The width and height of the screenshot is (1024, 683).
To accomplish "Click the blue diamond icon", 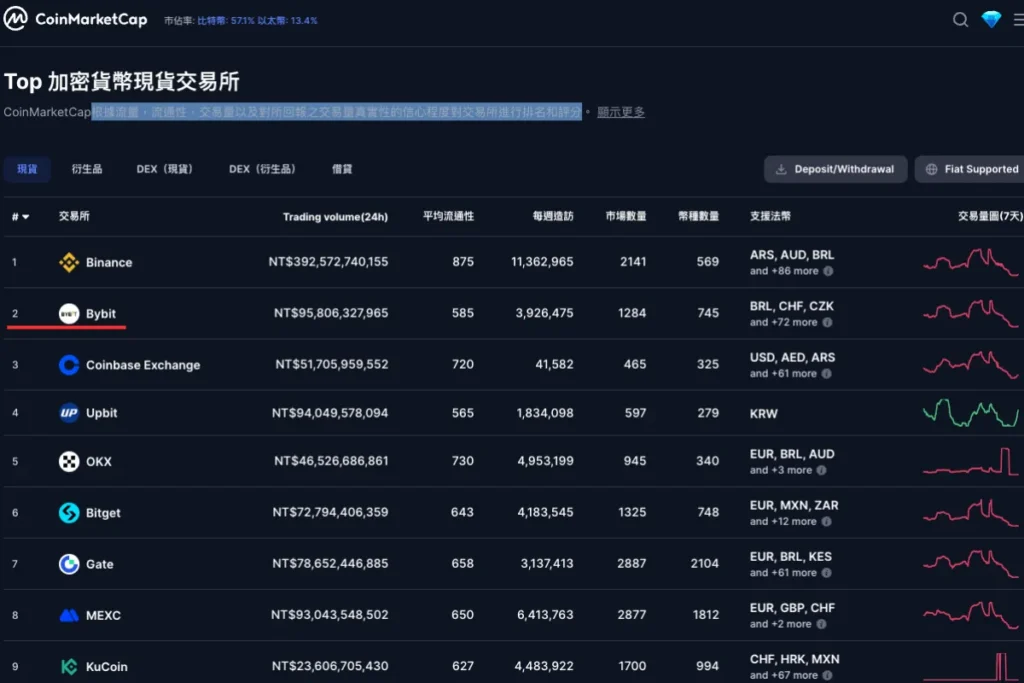I will (991, 20).
